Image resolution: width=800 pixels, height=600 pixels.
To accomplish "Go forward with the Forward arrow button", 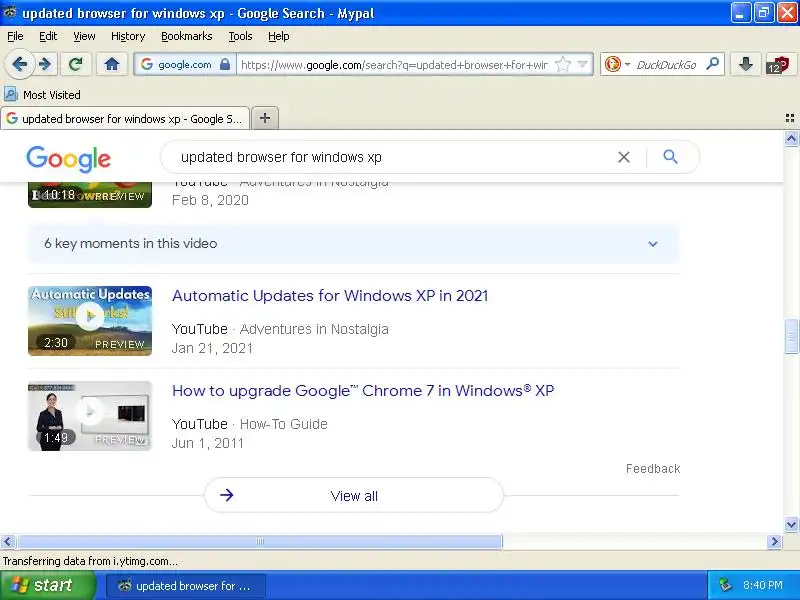I will (45, 65).
